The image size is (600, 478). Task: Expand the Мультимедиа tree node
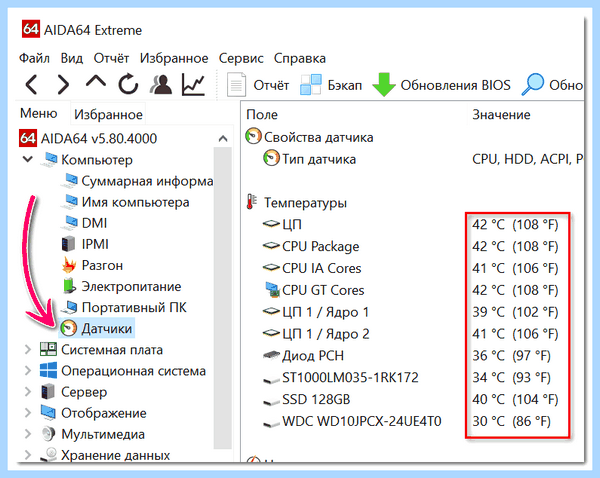(28, 434)
